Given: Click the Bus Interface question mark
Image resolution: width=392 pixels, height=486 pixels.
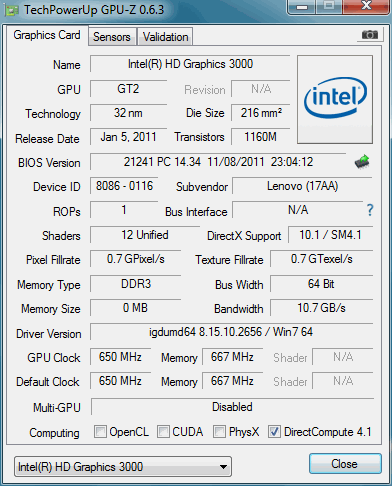Looking at the screenshot, I should click(370, 210).
